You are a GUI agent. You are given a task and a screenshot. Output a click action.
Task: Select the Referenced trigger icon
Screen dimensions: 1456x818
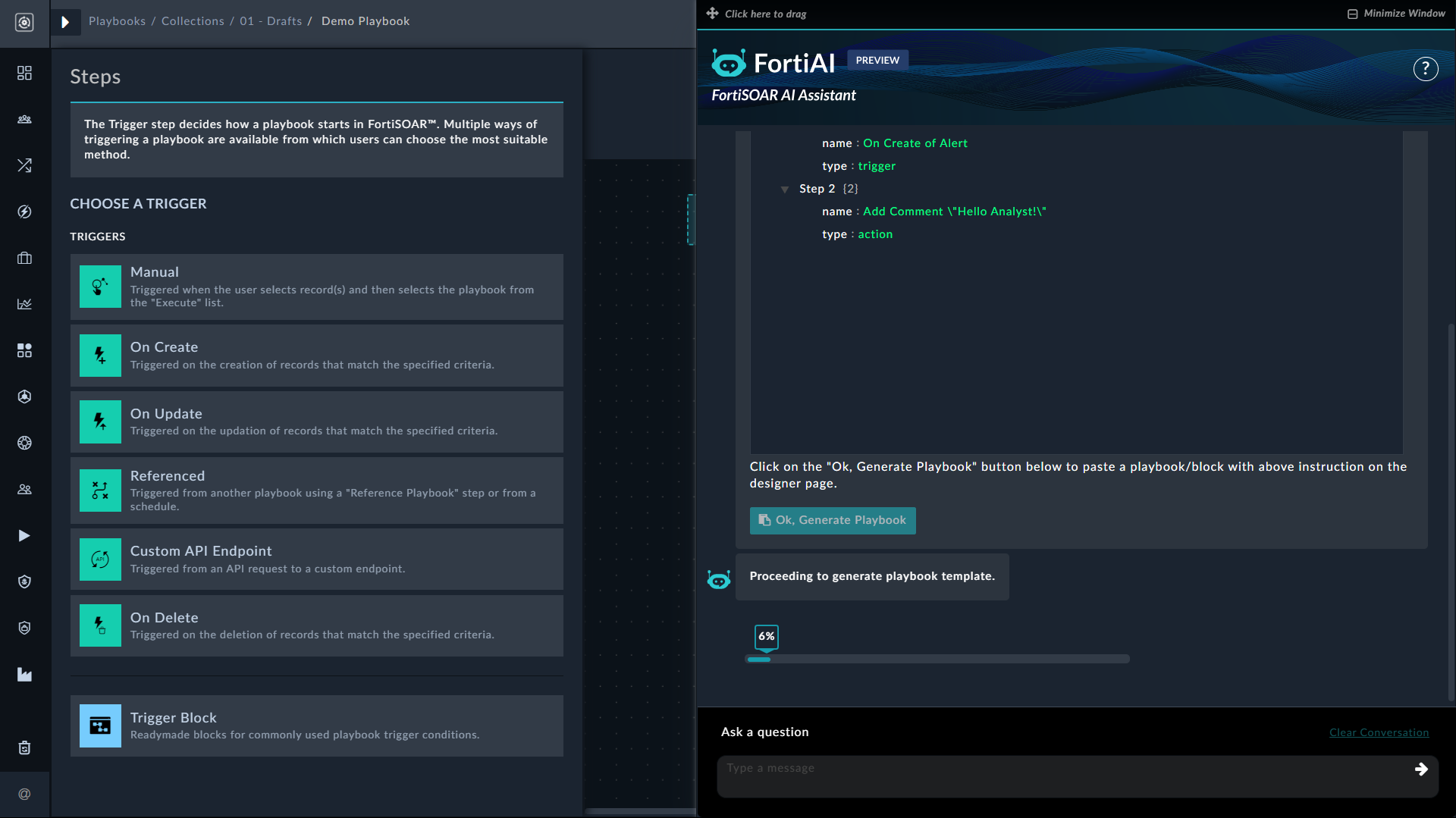(100, 490)
